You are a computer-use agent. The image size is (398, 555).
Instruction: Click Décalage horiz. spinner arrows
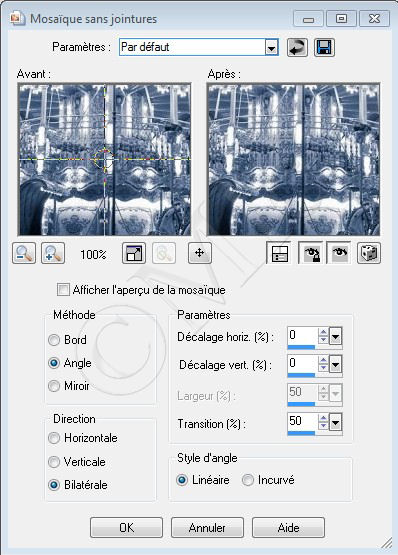[323, 336]
